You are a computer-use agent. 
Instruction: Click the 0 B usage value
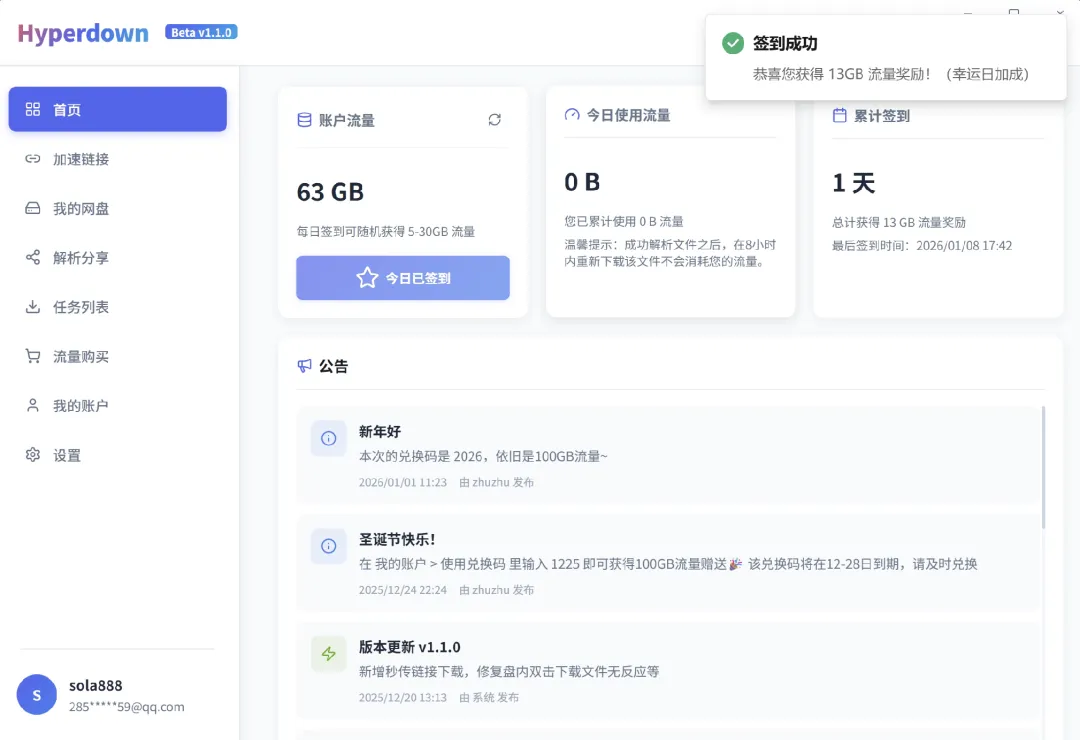(x=582, y=182)
